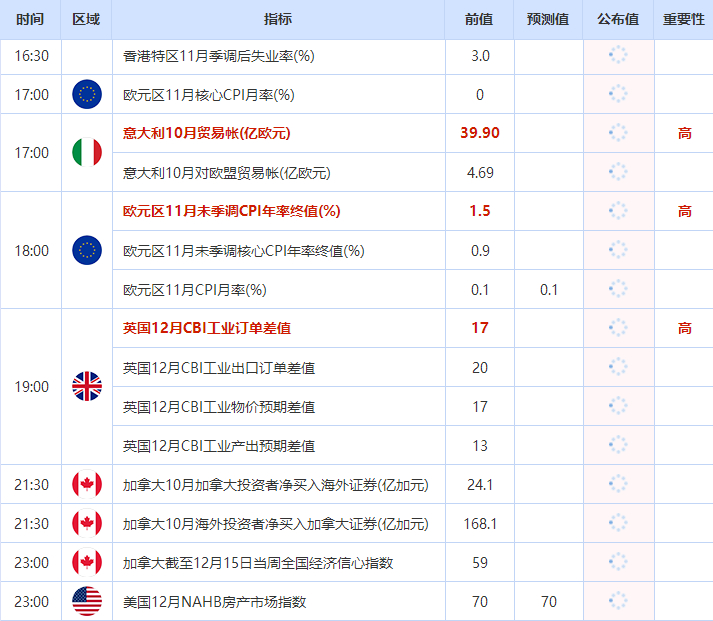Screen dimensions: 713x621
Task: Click loading spinner for 加拿大投资者净买入海外证券
Action: 618,484
